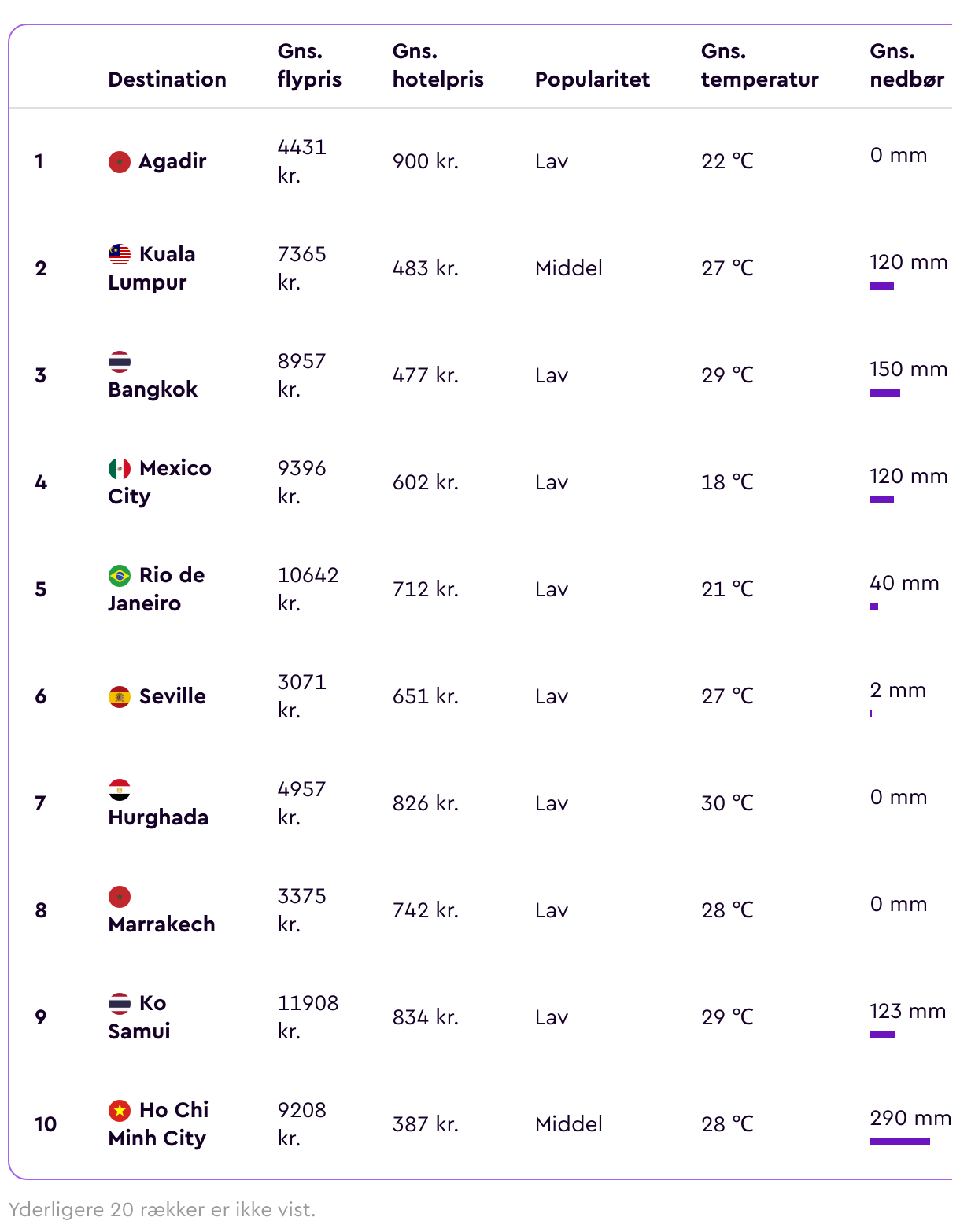The height and width of the screenshot is (1232, 960).
Task: Click the Vietnam flag beside Ho Chi Minh City
Action: (x=120, y=1111)
